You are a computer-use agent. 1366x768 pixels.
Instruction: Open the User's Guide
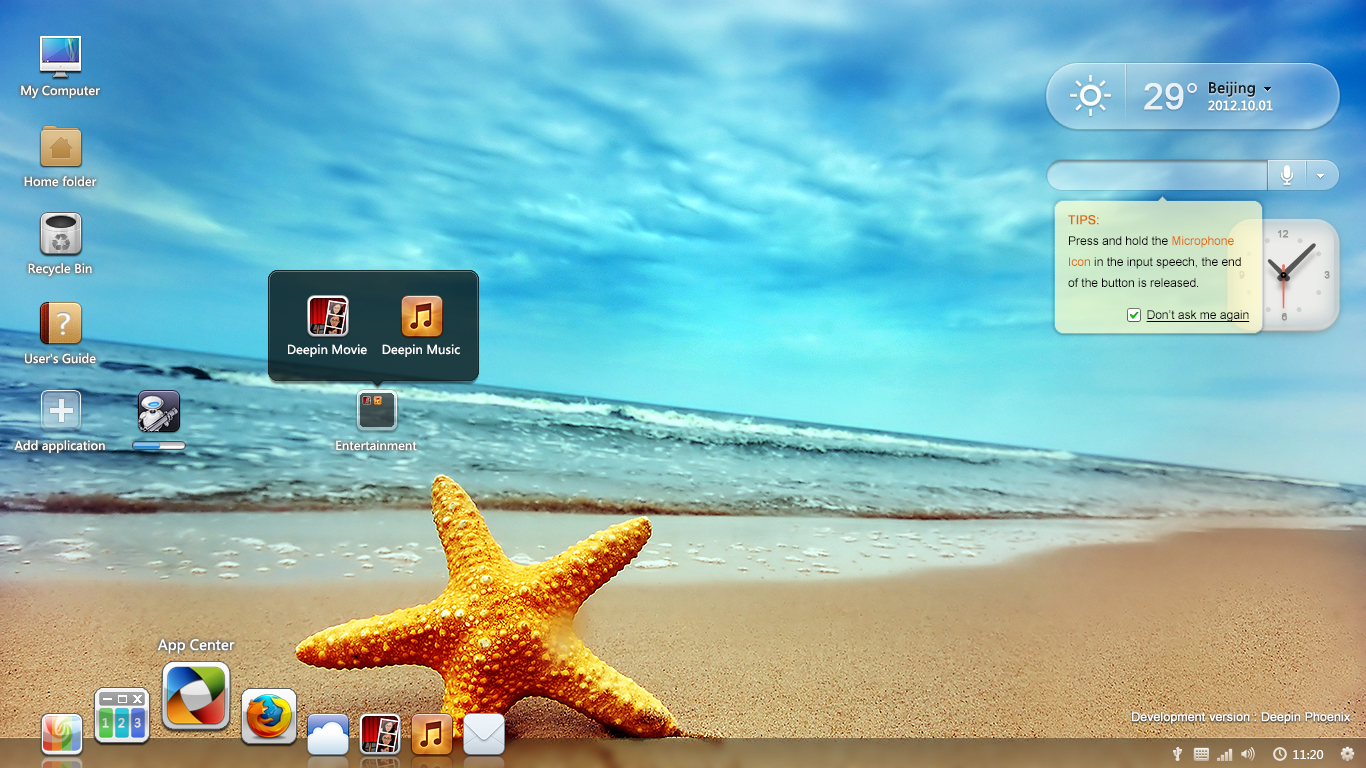60,322
